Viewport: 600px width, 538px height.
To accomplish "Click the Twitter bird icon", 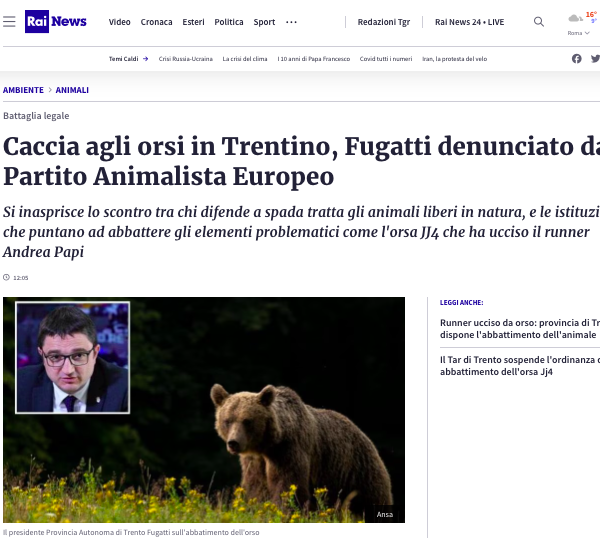I will 595,59.
